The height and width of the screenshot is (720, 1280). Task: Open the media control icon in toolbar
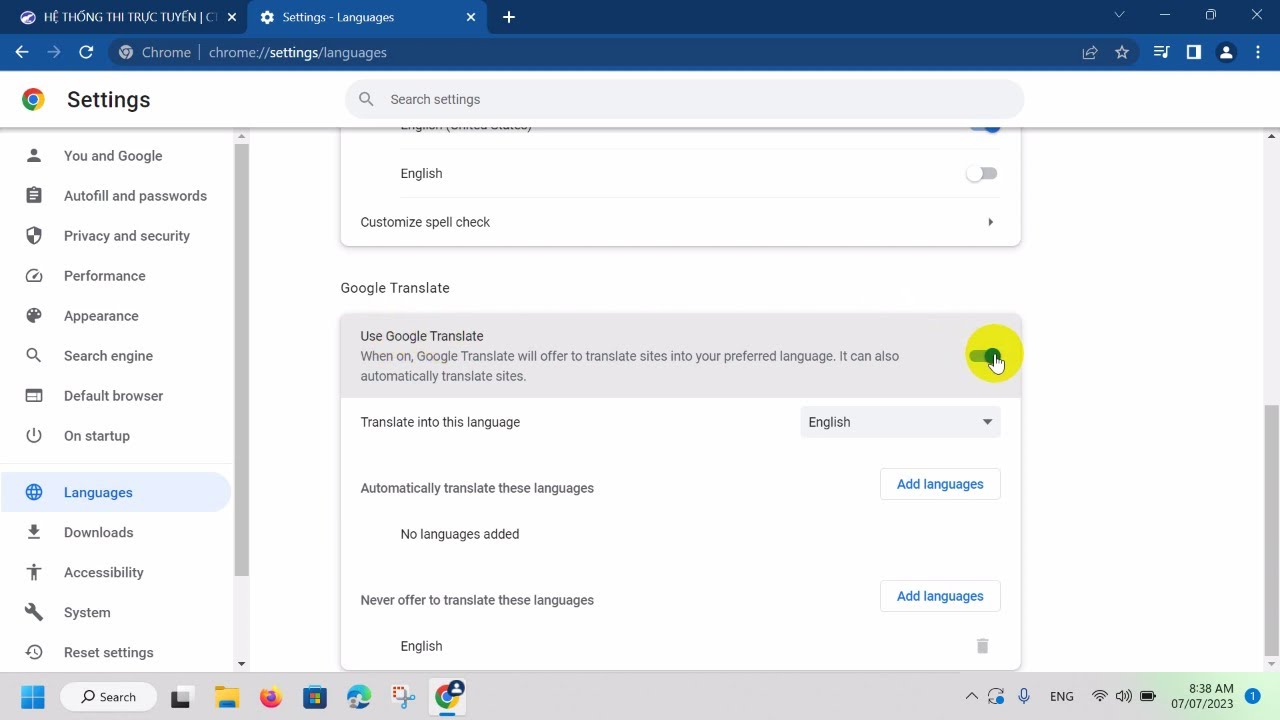coord(1161,52)
